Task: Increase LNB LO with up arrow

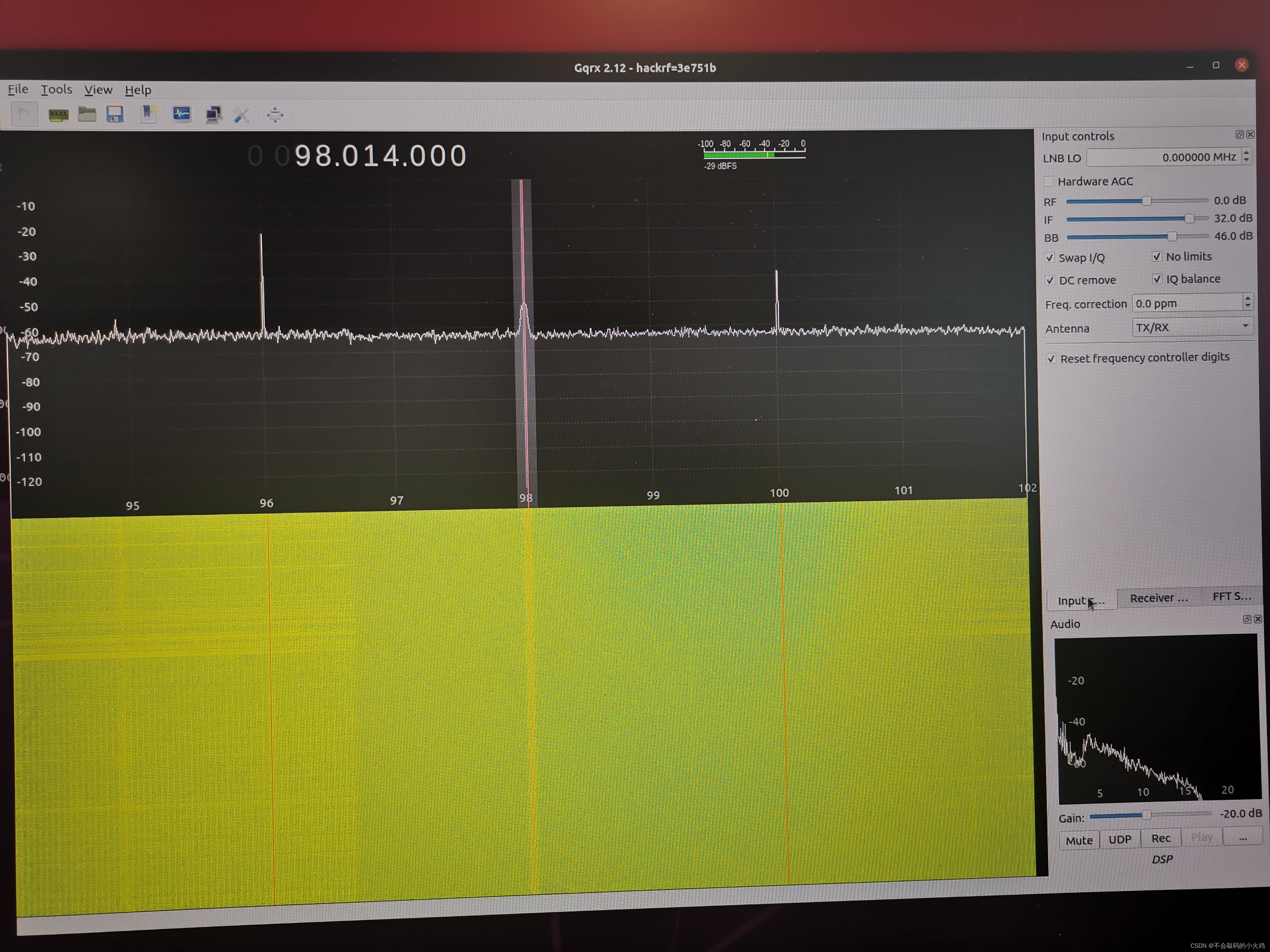Action: [1246, 152]
